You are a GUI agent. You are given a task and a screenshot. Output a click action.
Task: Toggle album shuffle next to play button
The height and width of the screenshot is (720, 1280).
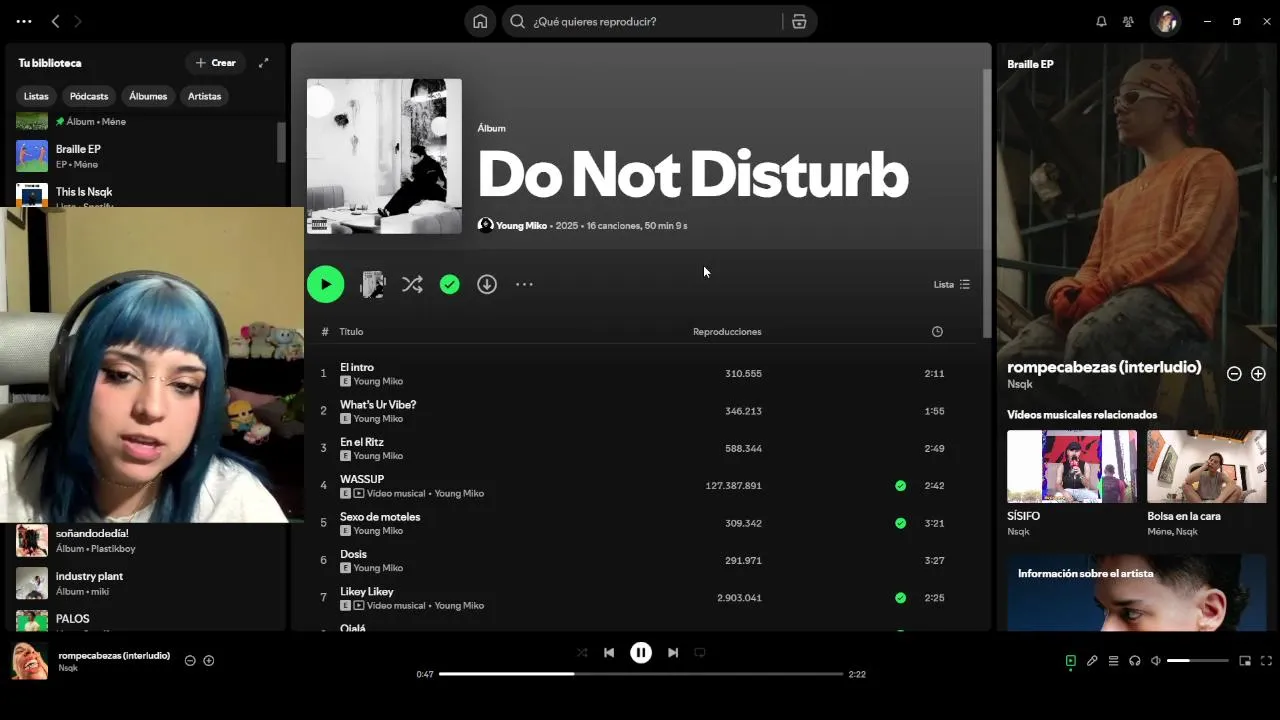[412, 285]
